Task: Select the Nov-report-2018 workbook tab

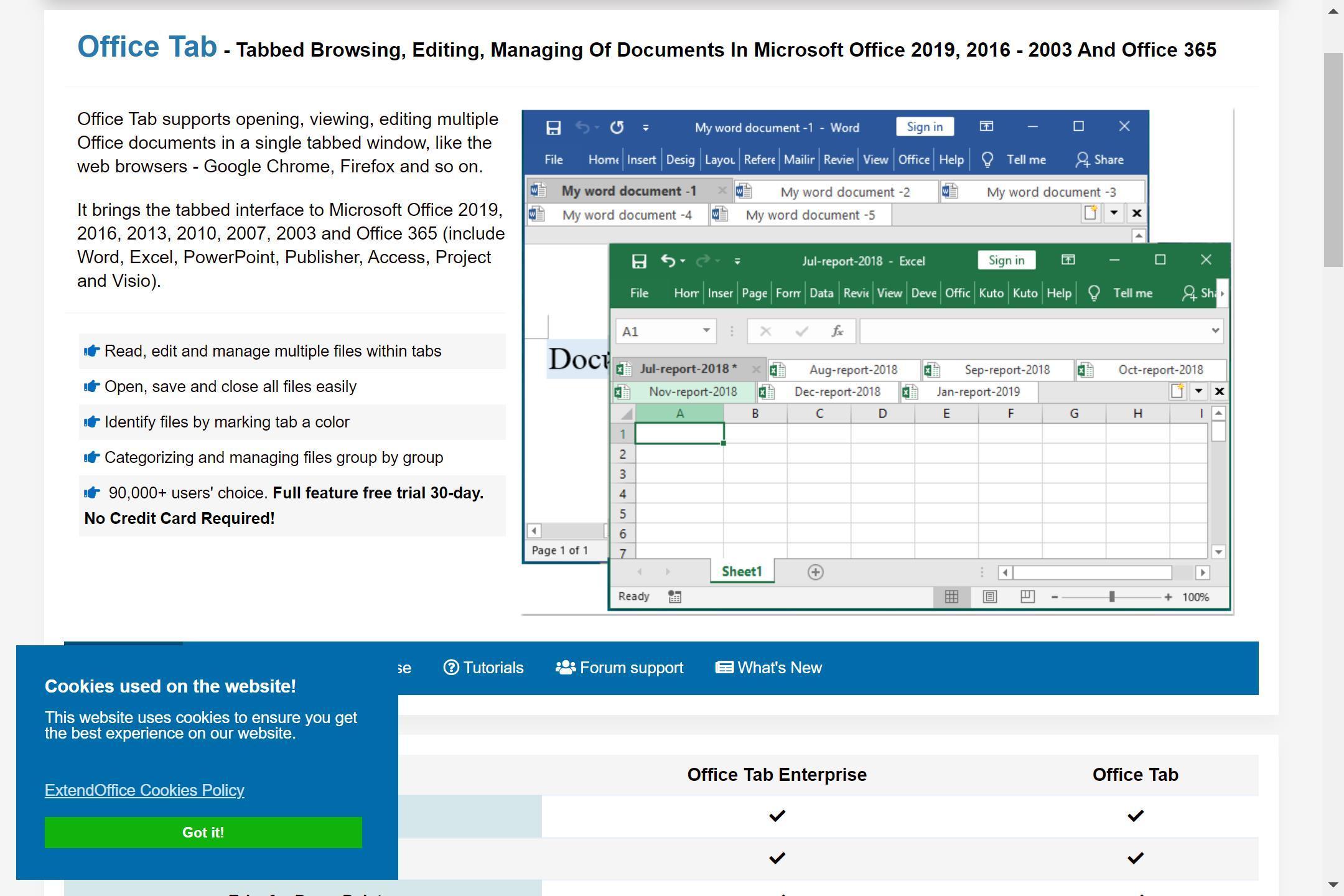Action: pyautogui.click(x=684, y=392)
